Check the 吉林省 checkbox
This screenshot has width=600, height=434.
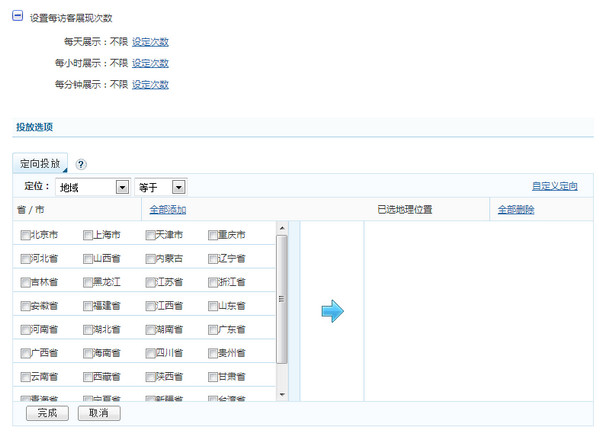click(25, 283)
